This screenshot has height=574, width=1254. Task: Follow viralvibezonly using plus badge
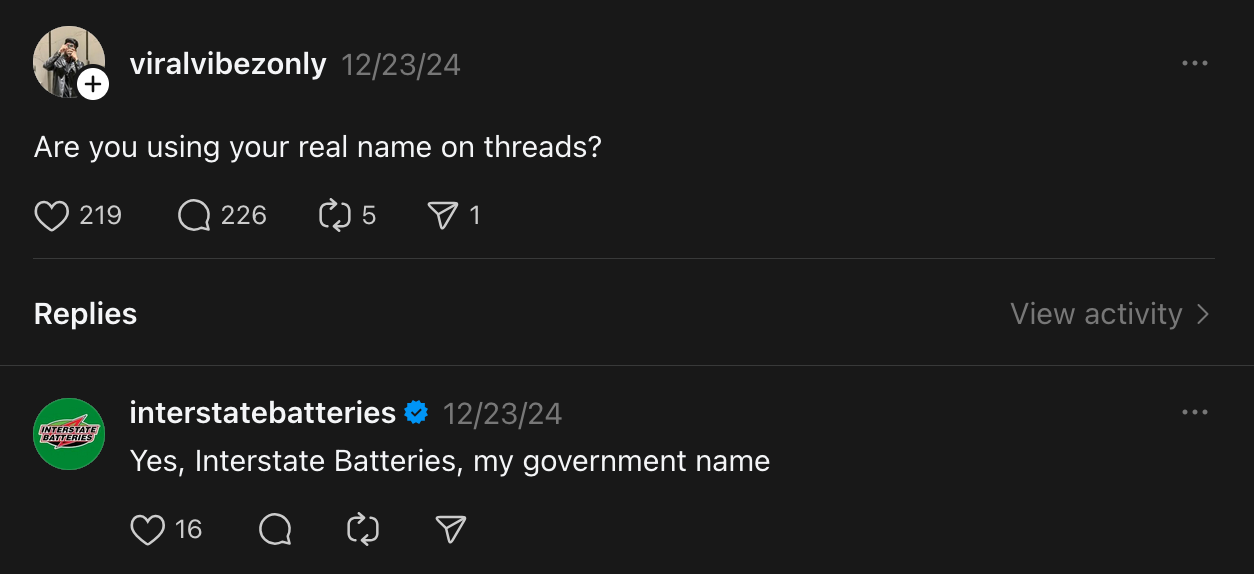pyautogui.click(x=93, y=84)
